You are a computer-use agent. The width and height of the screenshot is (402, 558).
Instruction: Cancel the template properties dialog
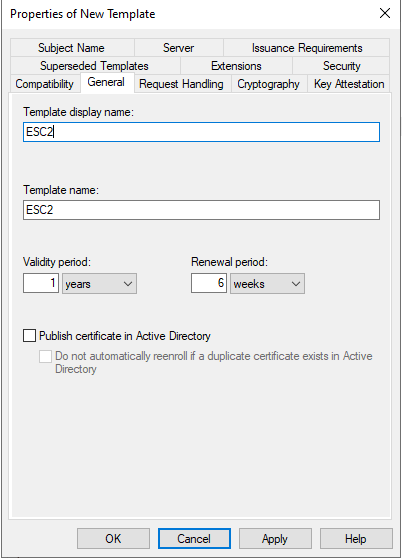point(194,539)
